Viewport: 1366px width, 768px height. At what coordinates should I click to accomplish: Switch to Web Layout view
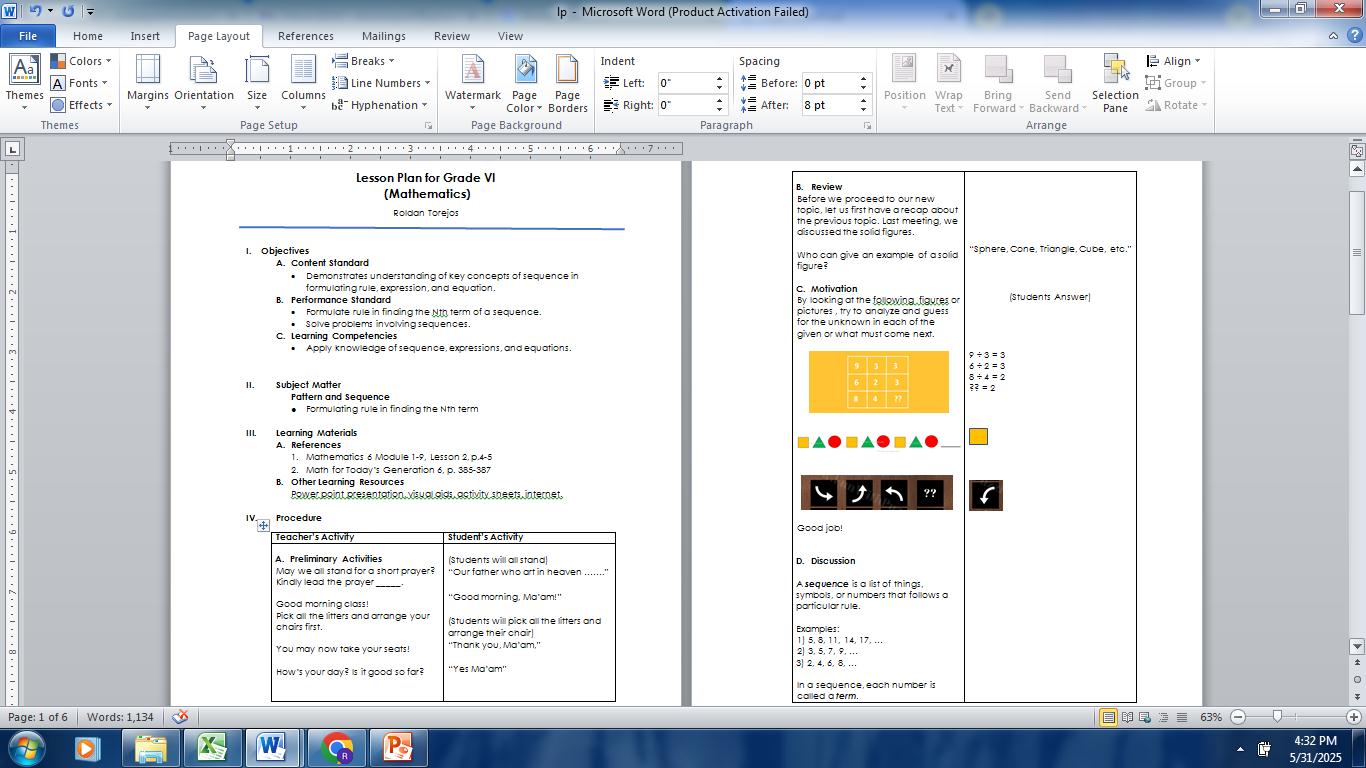point(1145,717)
